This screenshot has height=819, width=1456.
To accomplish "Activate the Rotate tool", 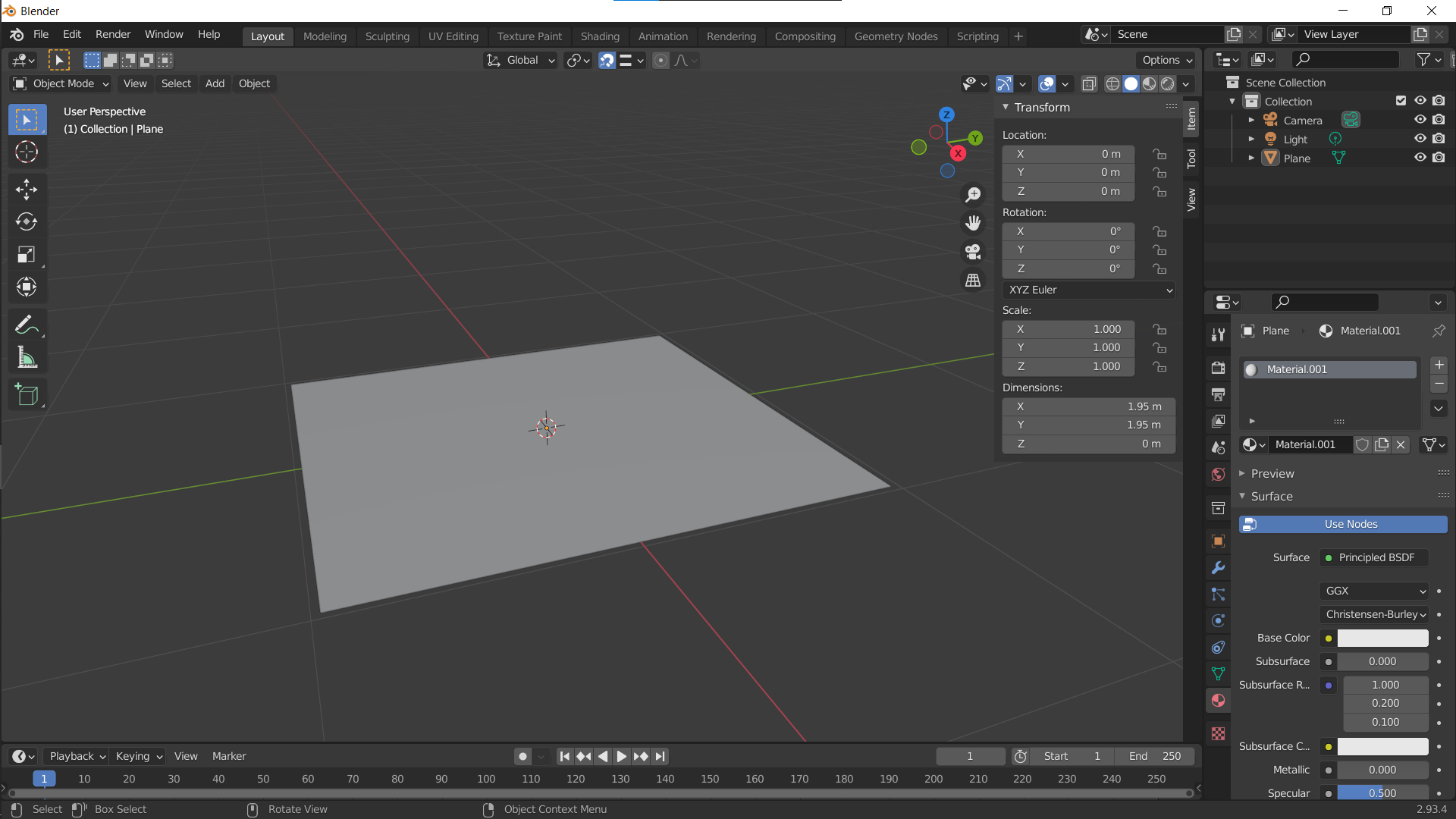I will [x=27, y=221].
